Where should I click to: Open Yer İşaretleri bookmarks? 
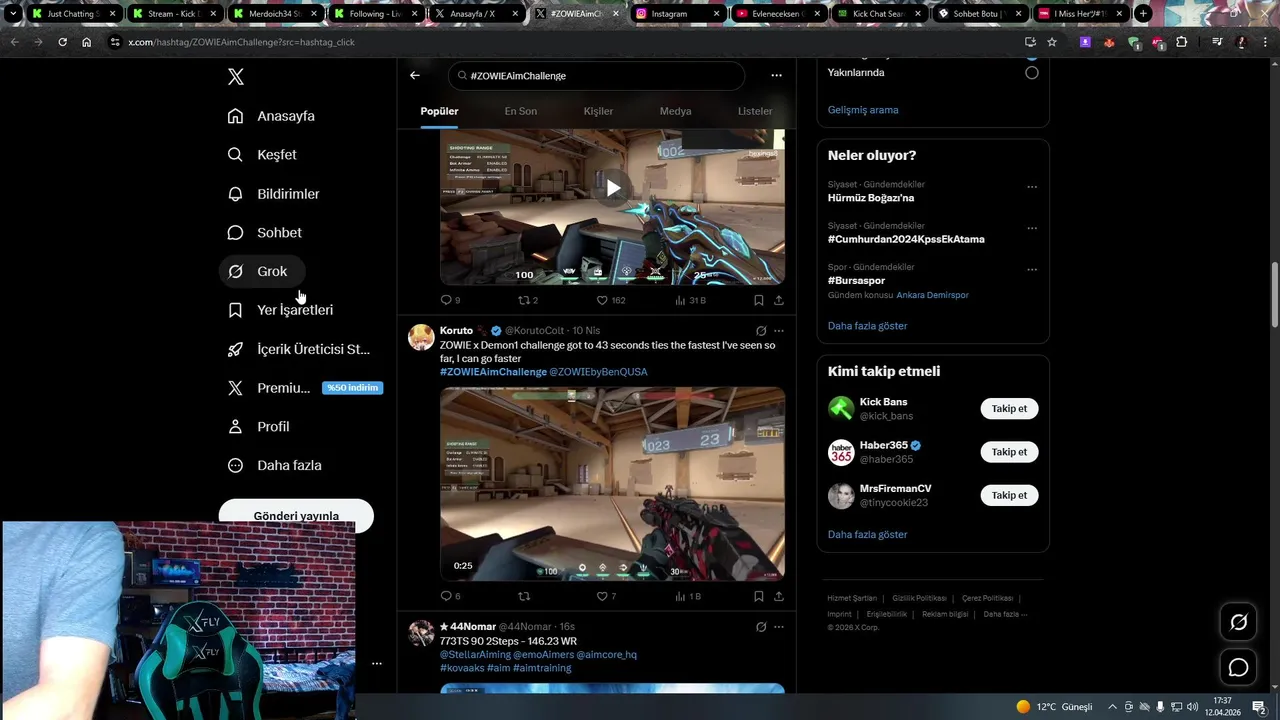tap(281, 310)
